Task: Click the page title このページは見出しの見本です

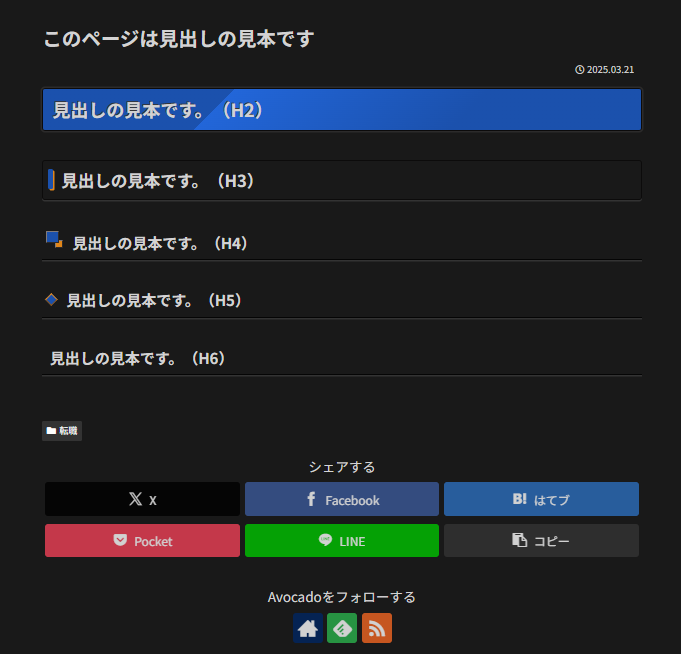Action: click(x=179, y=39)
